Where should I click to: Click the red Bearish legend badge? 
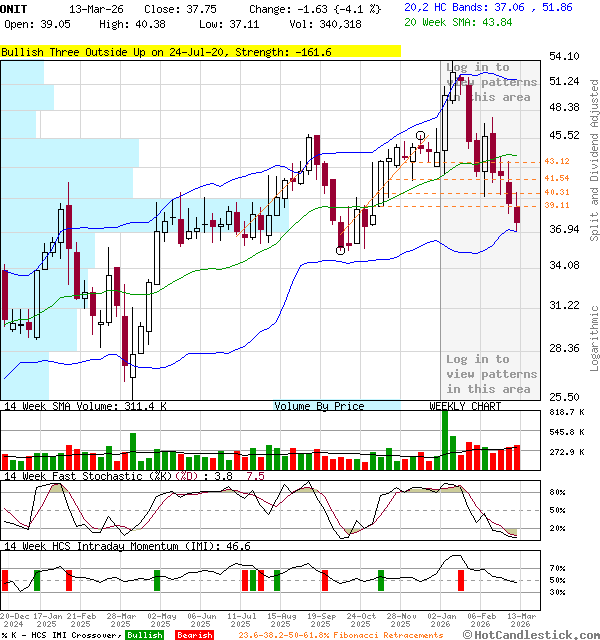pyautogui.click(x=194, y=635)
